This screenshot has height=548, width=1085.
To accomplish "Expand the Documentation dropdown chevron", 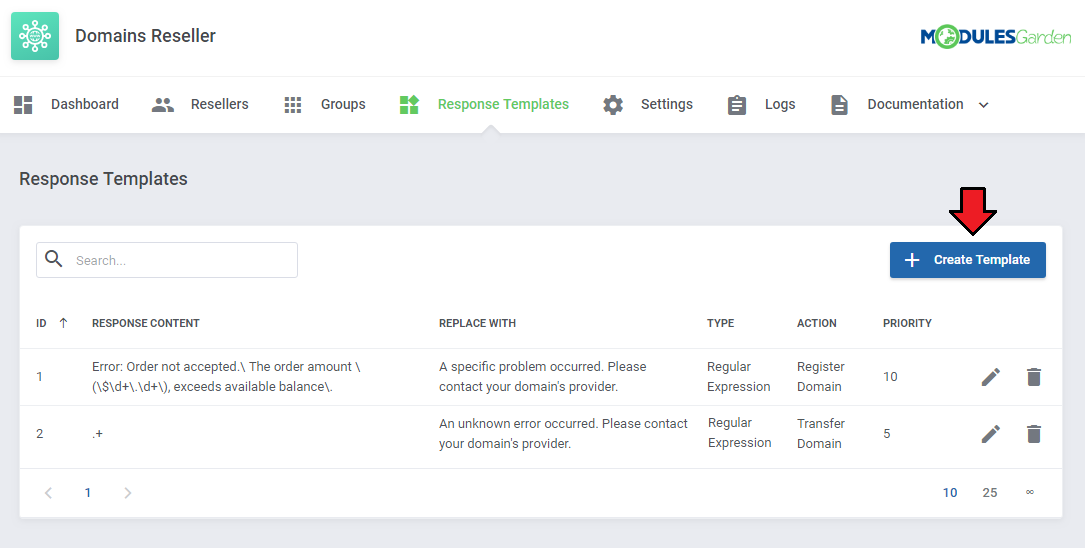I will [983, 105].
